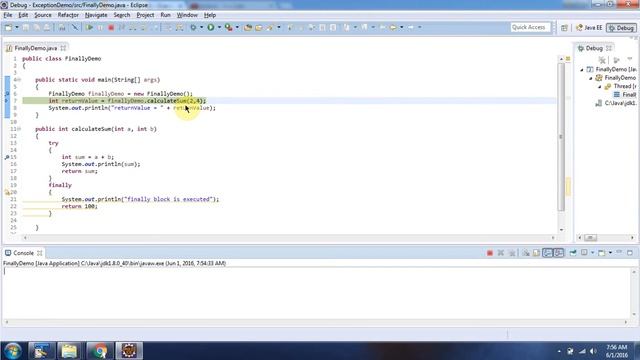
Task: Collapse the FinallyDemo debug target node
Action: pyautogui.click(x=591, y=78)
